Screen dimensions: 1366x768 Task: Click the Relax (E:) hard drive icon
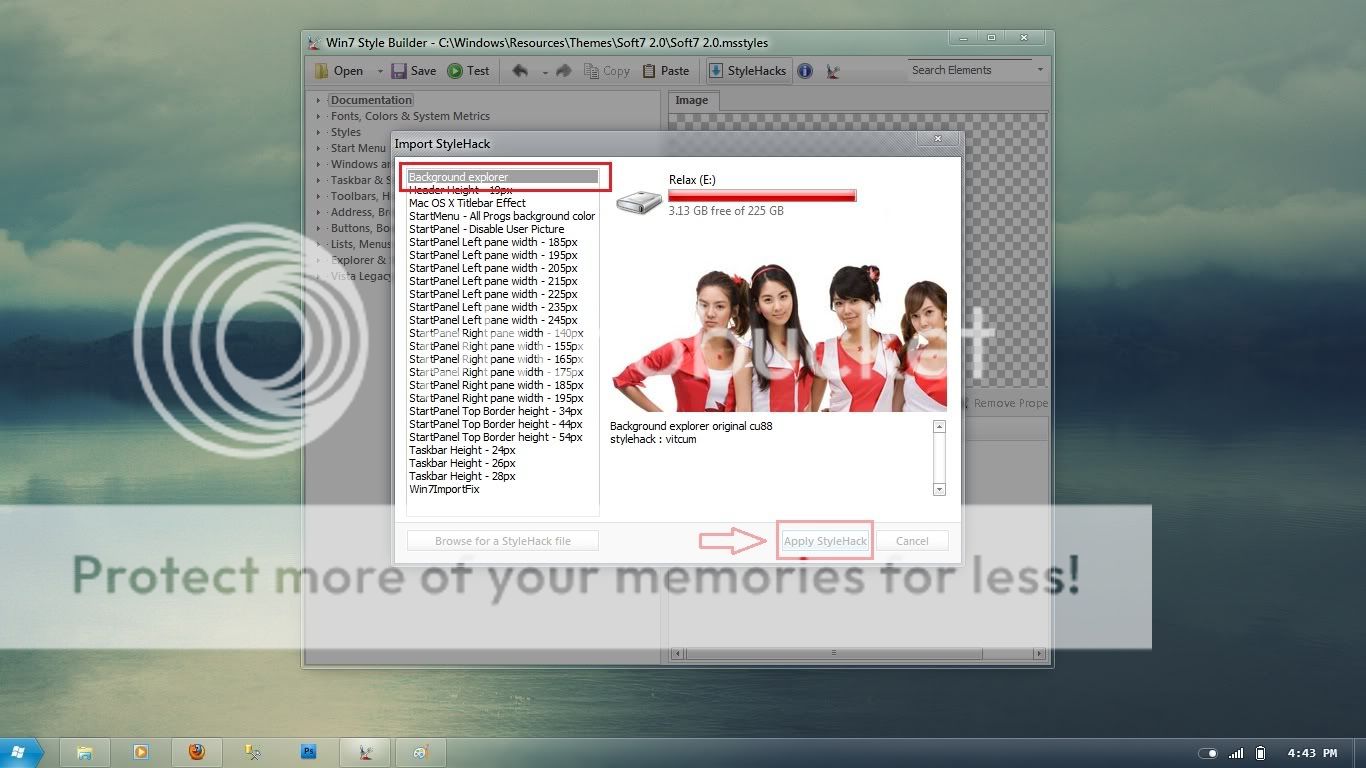(639, 201)
